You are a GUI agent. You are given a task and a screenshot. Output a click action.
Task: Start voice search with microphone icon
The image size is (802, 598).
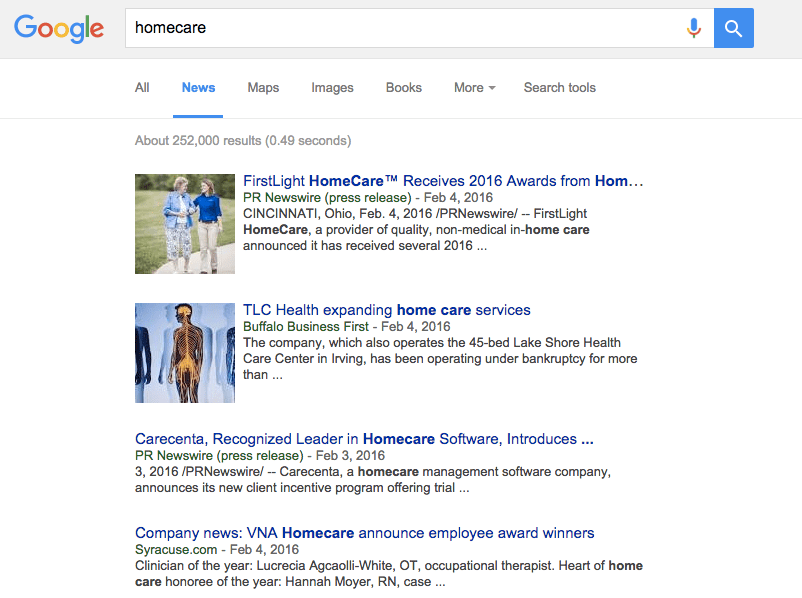(694, 28)
